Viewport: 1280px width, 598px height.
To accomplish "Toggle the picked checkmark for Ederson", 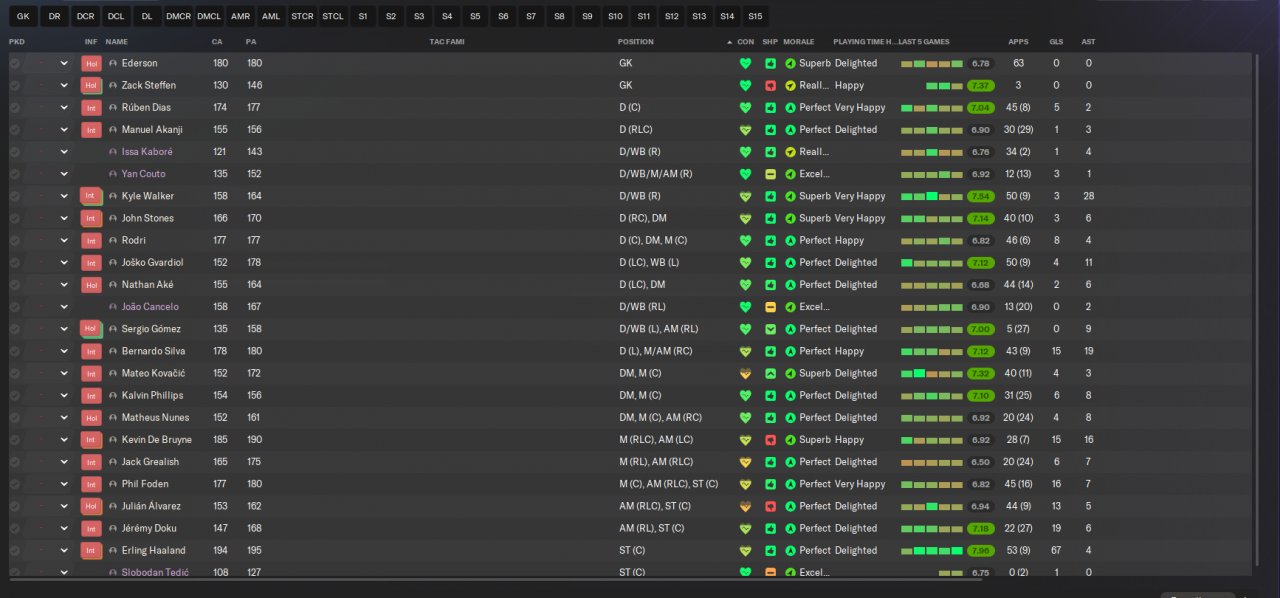I will pos(15,63).
